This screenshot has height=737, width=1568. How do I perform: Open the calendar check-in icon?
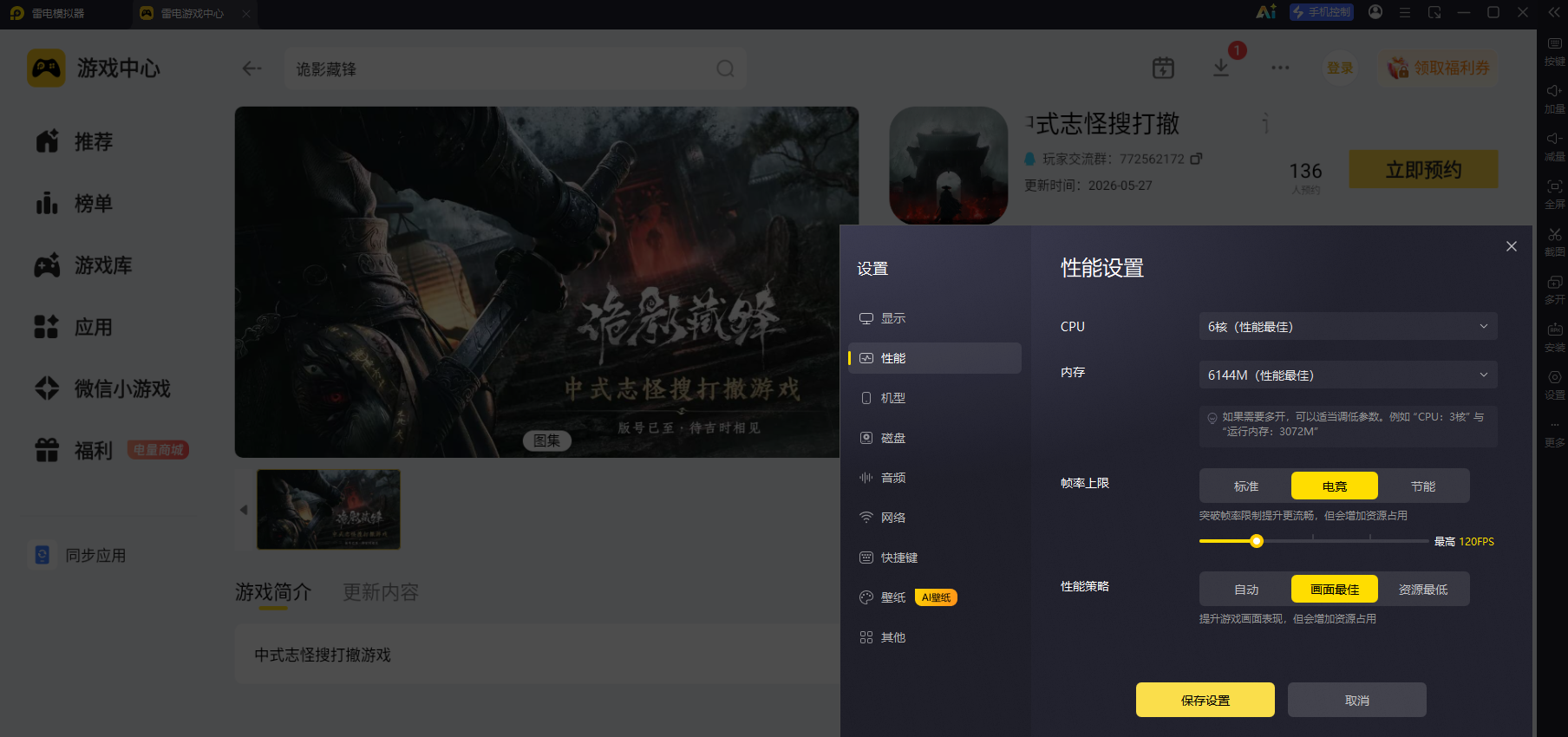click(1163, 68)
